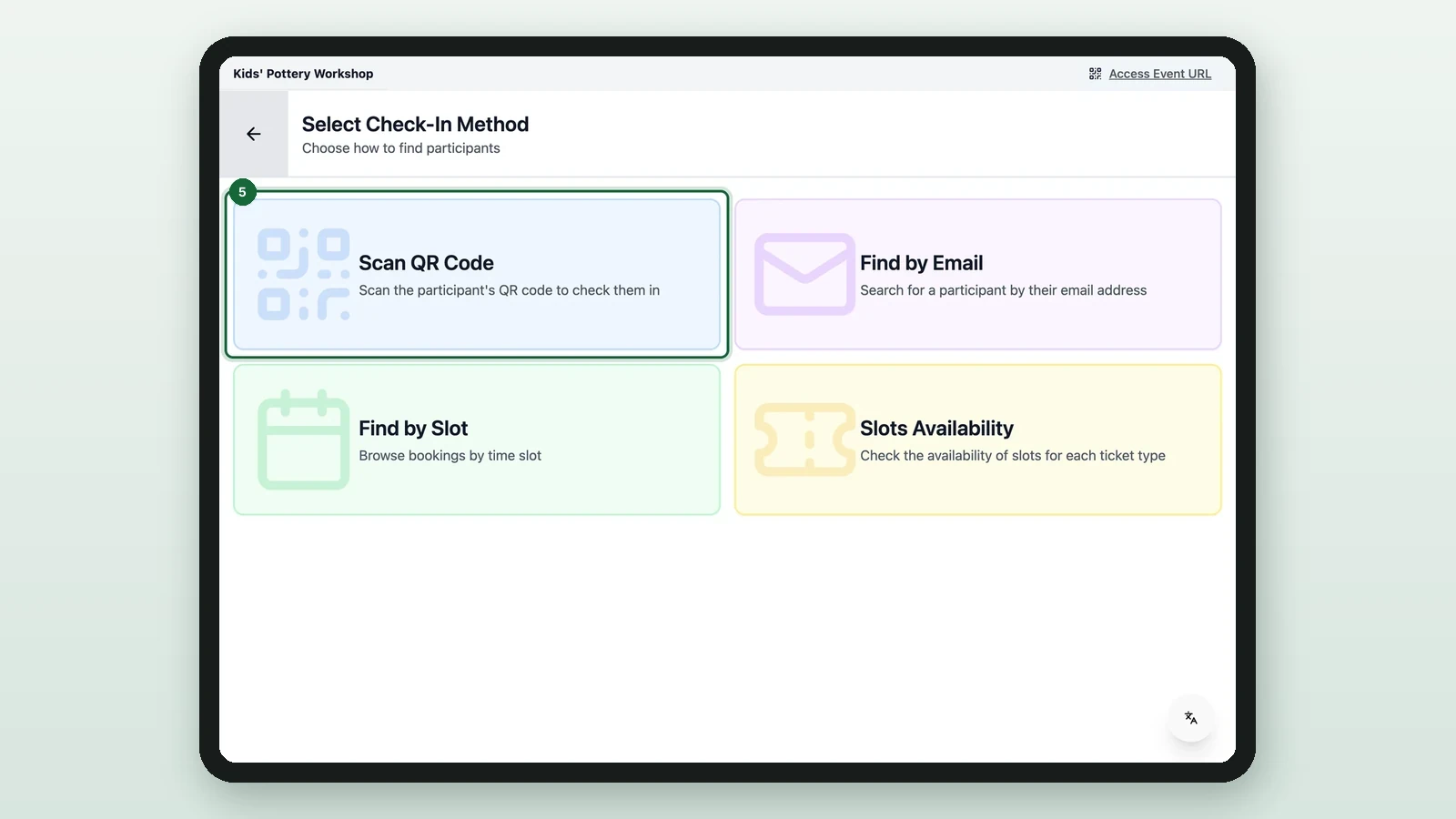Open the Access Event URL link
Screen dimensions: 1456x819
click(1159, 74)
